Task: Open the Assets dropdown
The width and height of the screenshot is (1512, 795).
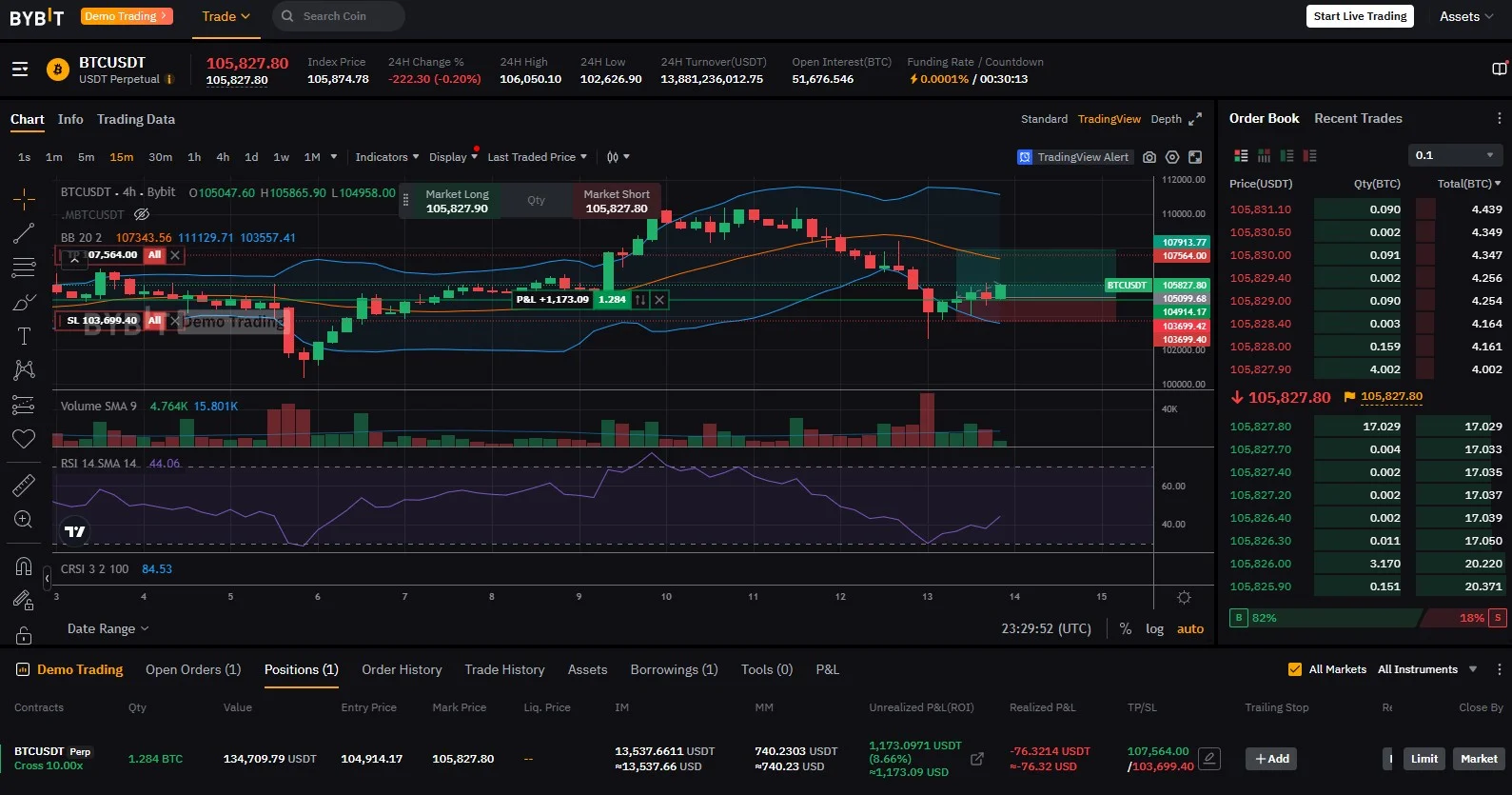Action: (1466, 16)
